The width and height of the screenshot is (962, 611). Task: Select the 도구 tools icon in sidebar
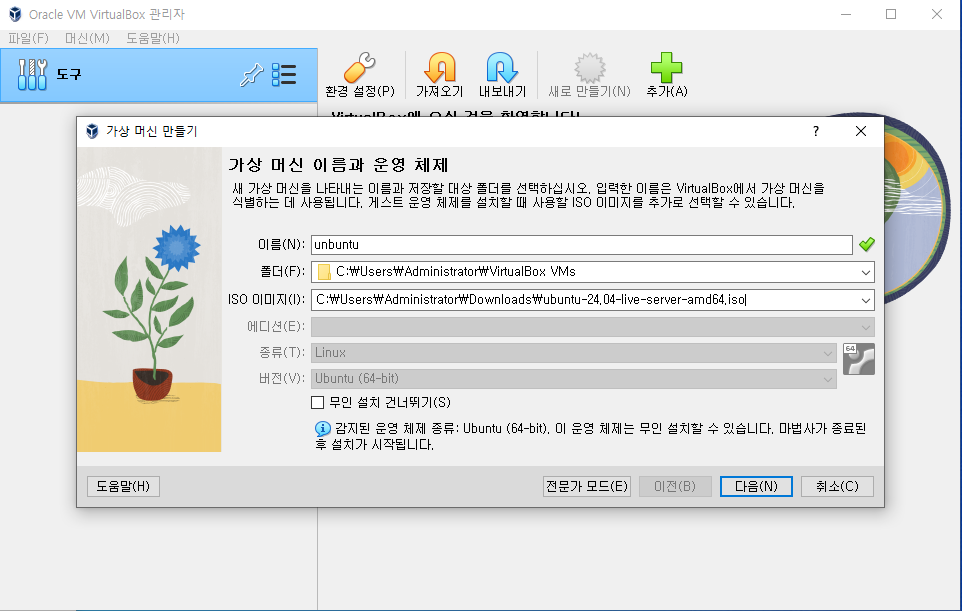(32, 75)
